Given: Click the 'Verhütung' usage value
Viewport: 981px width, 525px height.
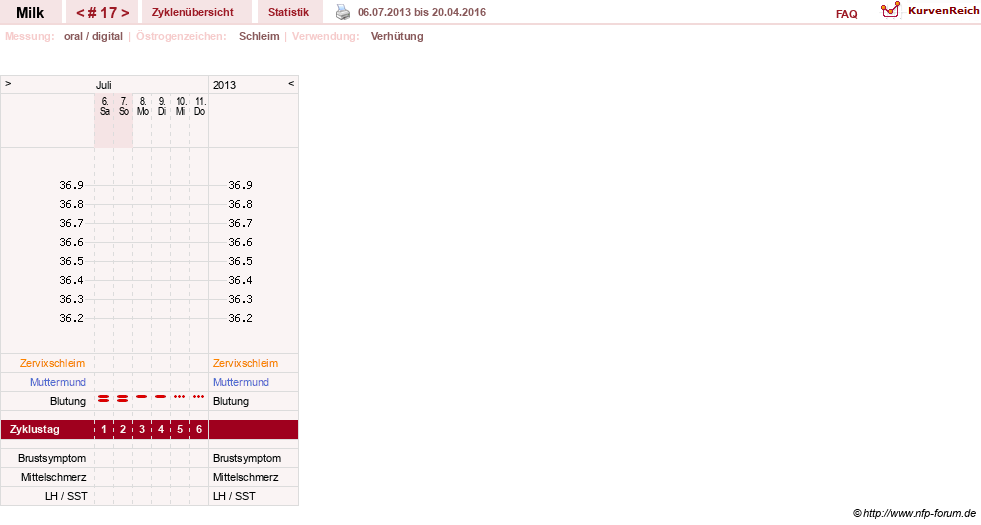Looking at the screenshot, I should coord(397,36).
